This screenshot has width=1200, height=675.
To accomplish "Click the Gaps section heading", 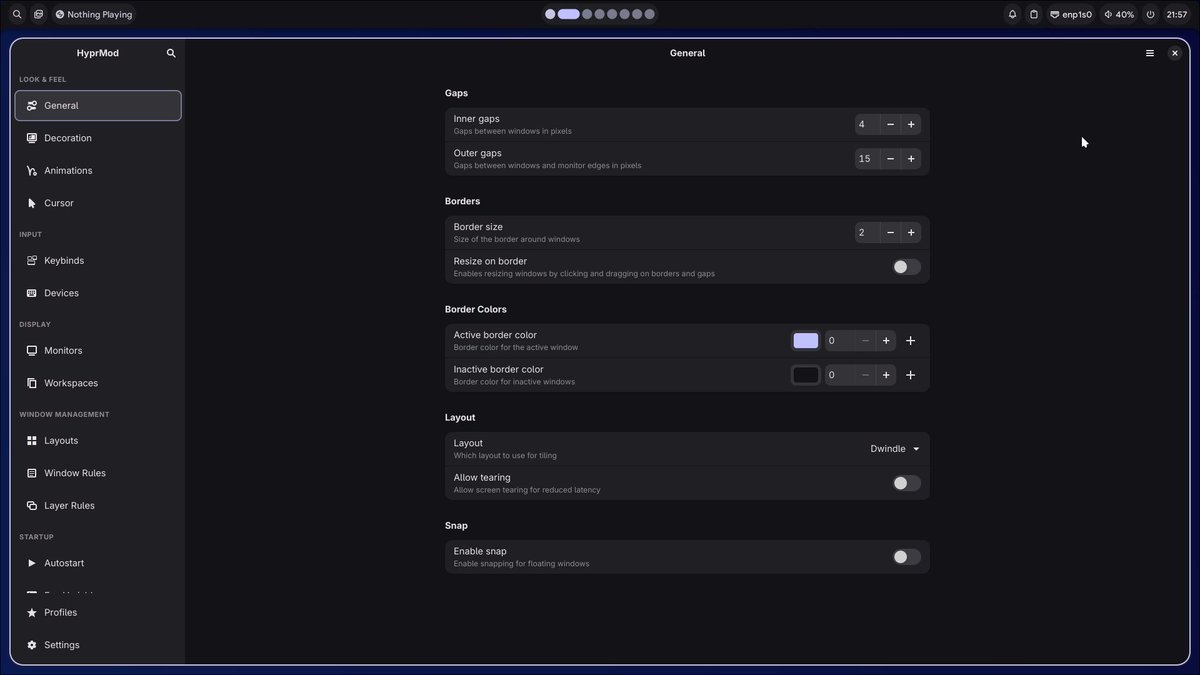I will point(456,93).
